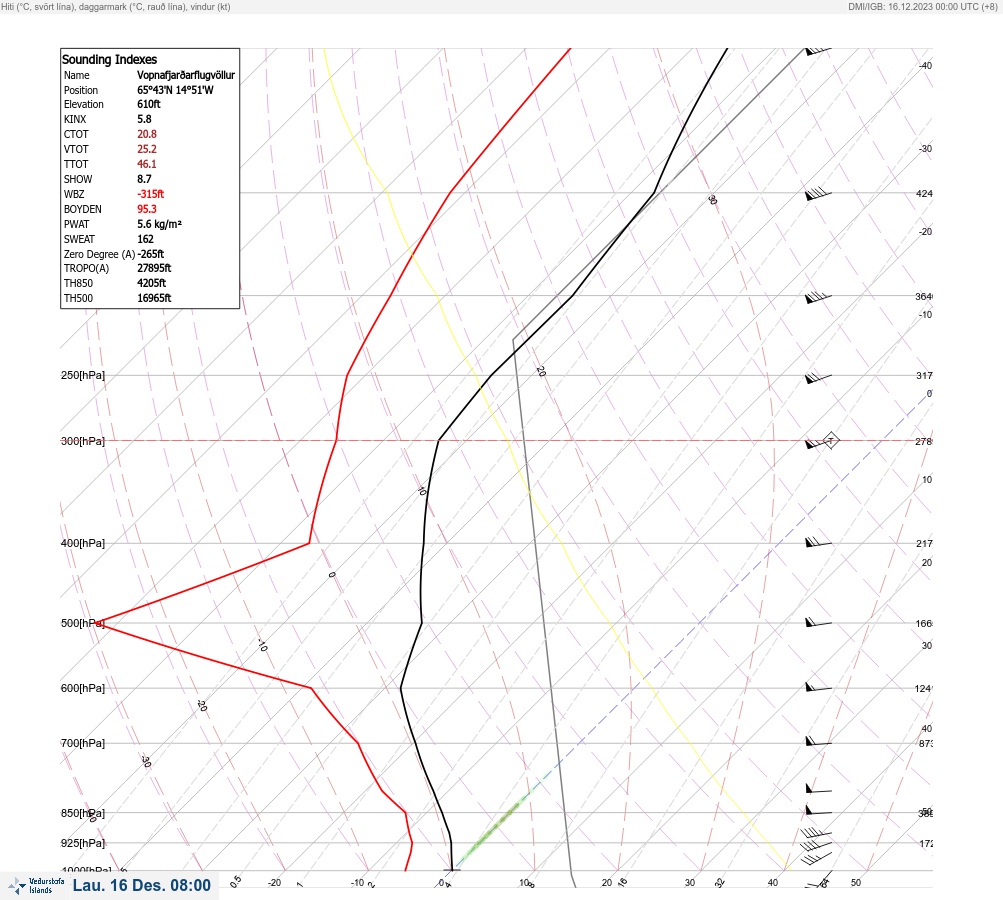Click the 'KINX' index label

[75, 119]
